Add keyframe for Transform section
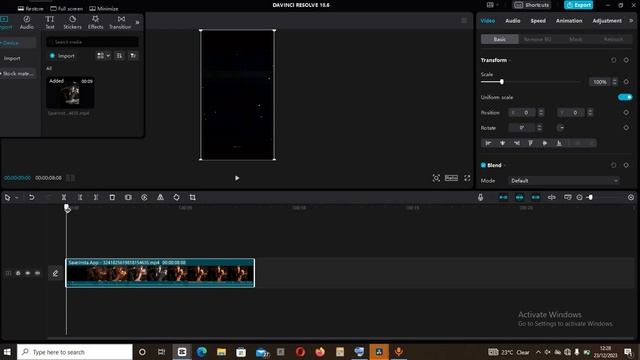 coord(626,60)
